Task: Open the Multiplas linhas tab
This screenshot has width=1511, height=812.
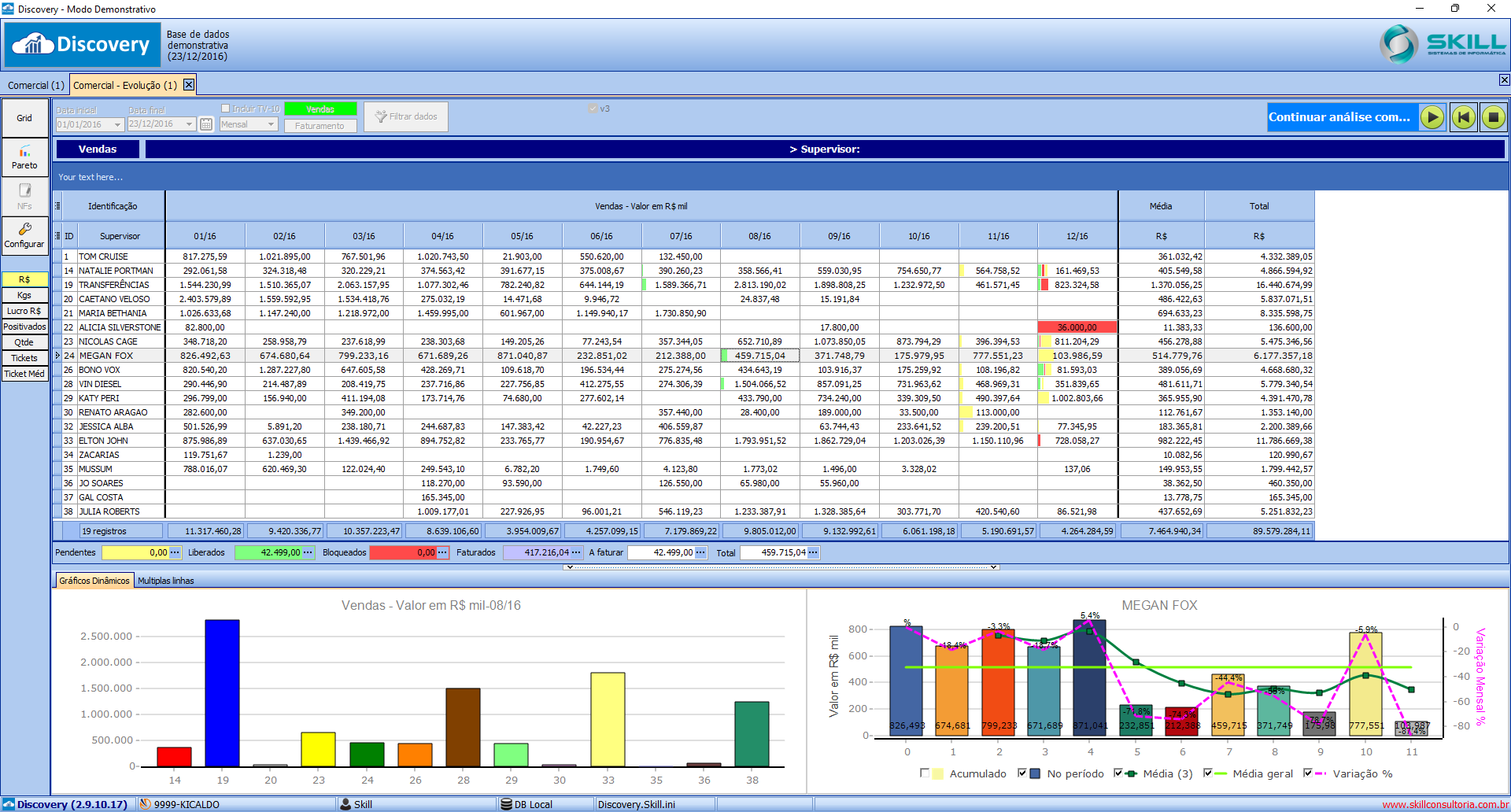Action: coord(166,581)
